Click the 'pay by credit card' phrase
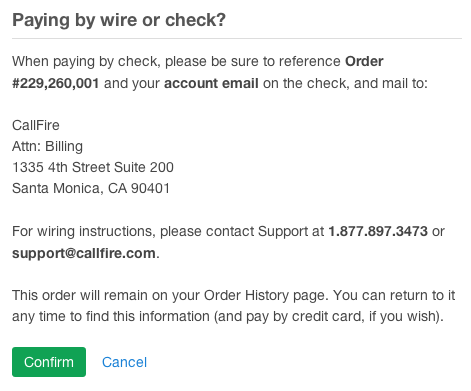 point(303,317)
